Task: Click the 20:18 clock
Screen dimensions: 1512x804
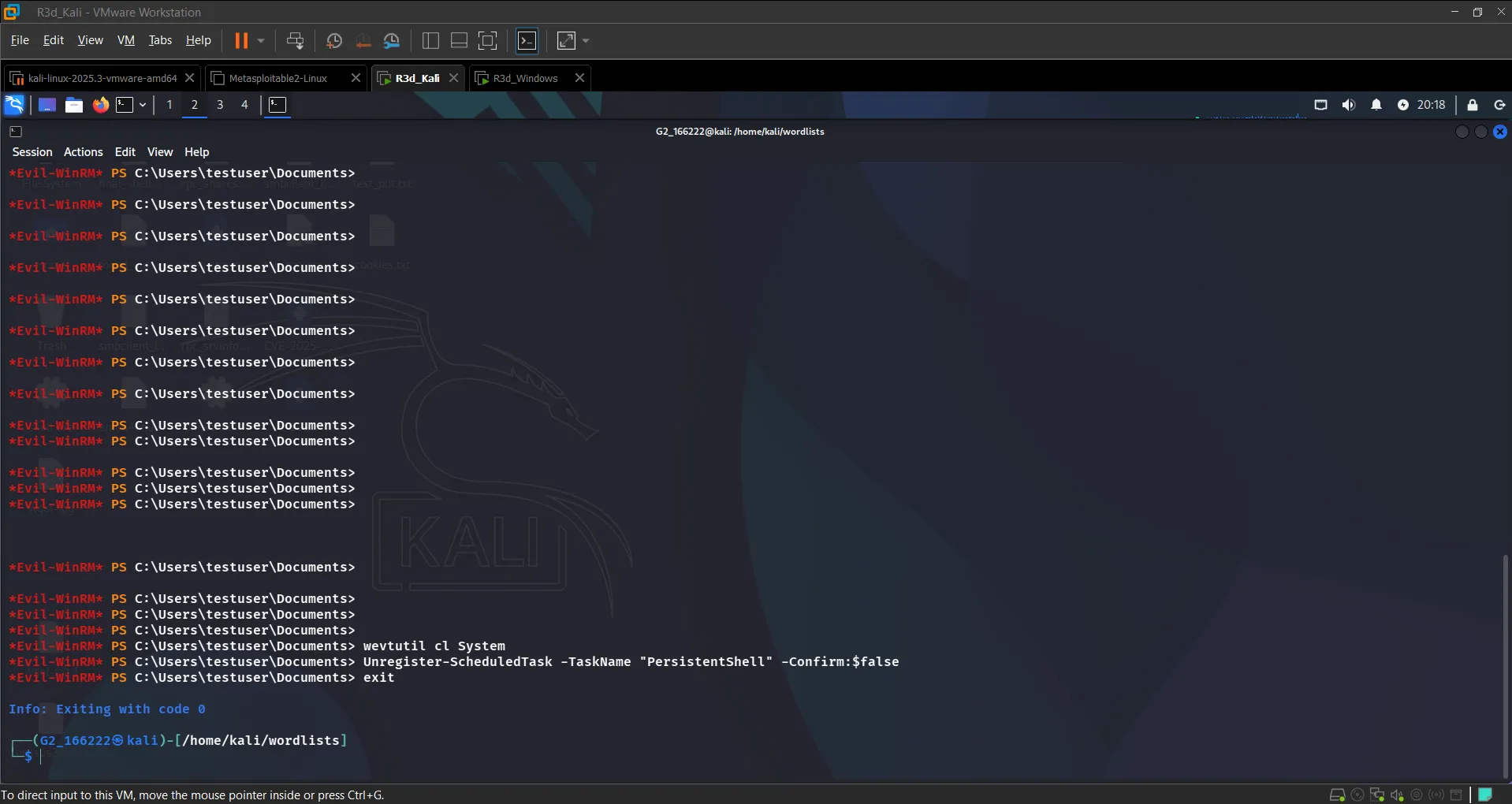Action: (x=1432, y=105)
